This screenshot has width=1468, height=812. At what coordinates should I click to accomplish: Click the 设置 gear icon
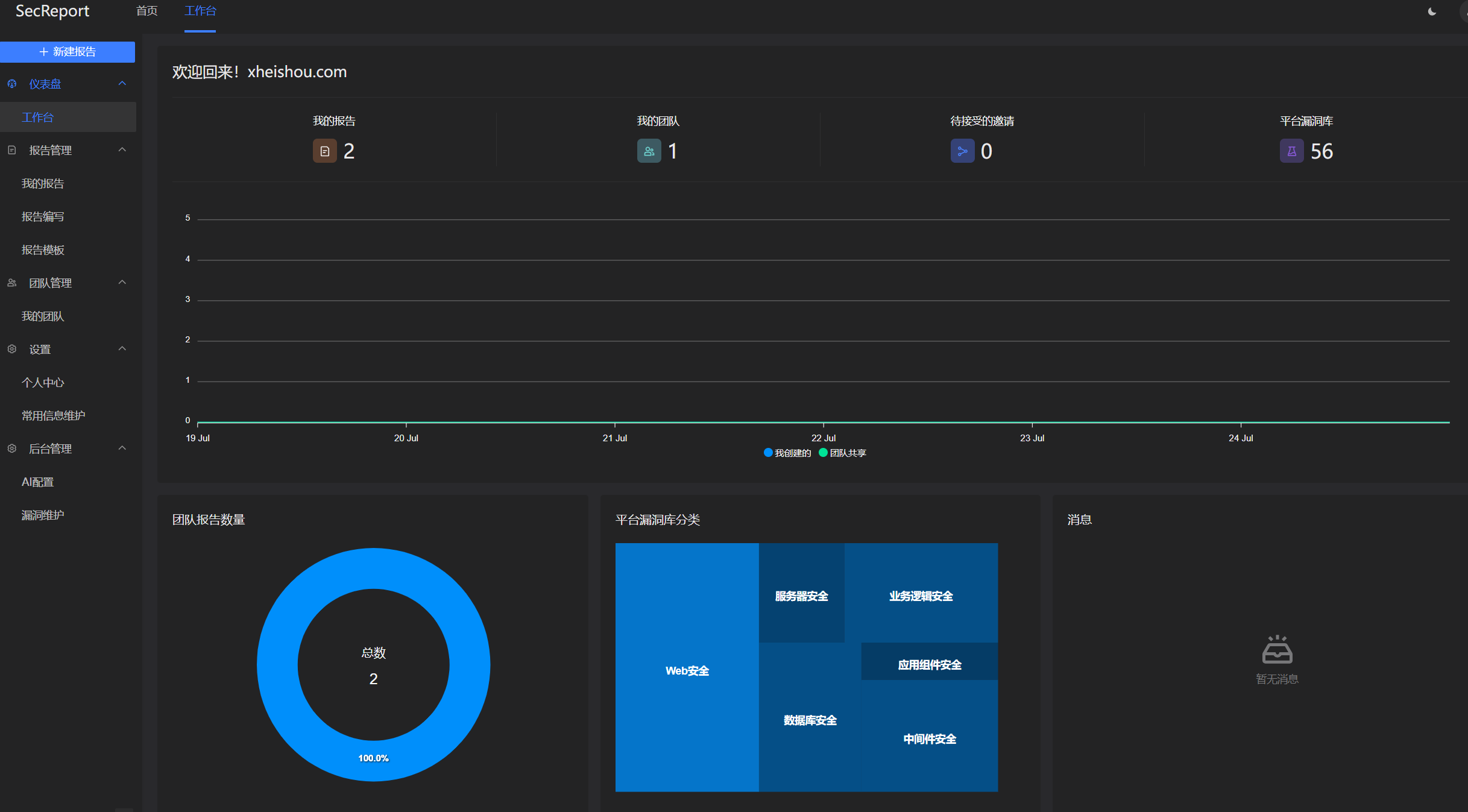tap(12, 349)
